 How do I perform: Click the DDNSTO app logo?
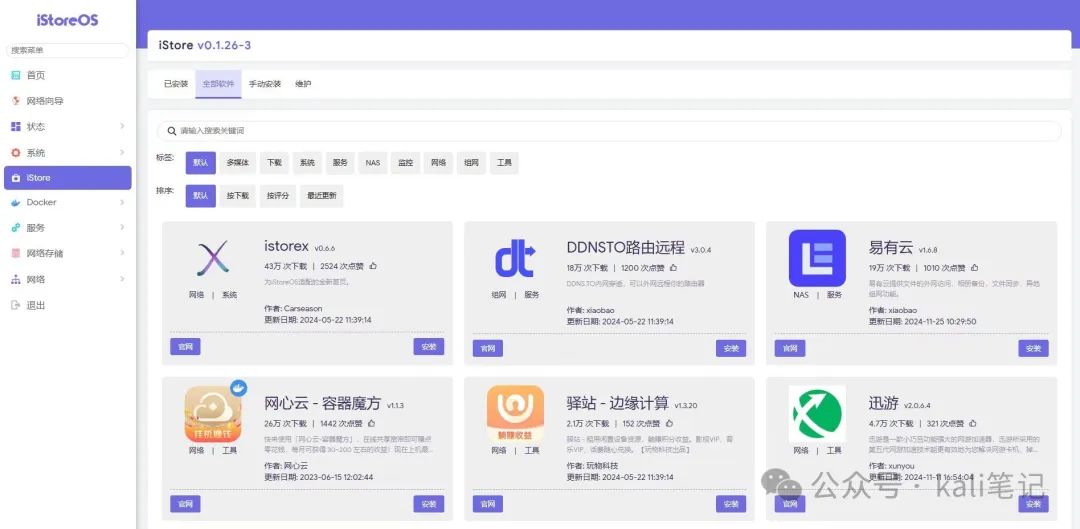515,259
